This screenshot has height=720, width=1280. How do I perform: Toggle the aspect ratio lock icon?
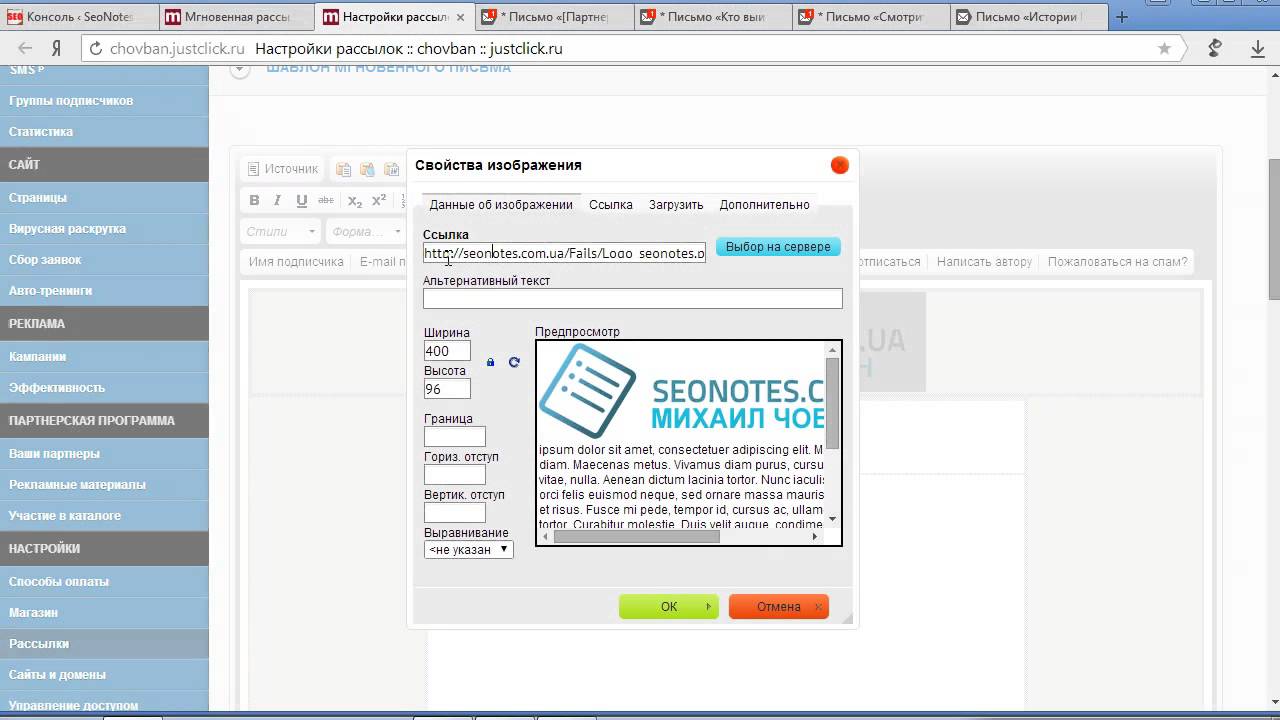tap(490, 362)
